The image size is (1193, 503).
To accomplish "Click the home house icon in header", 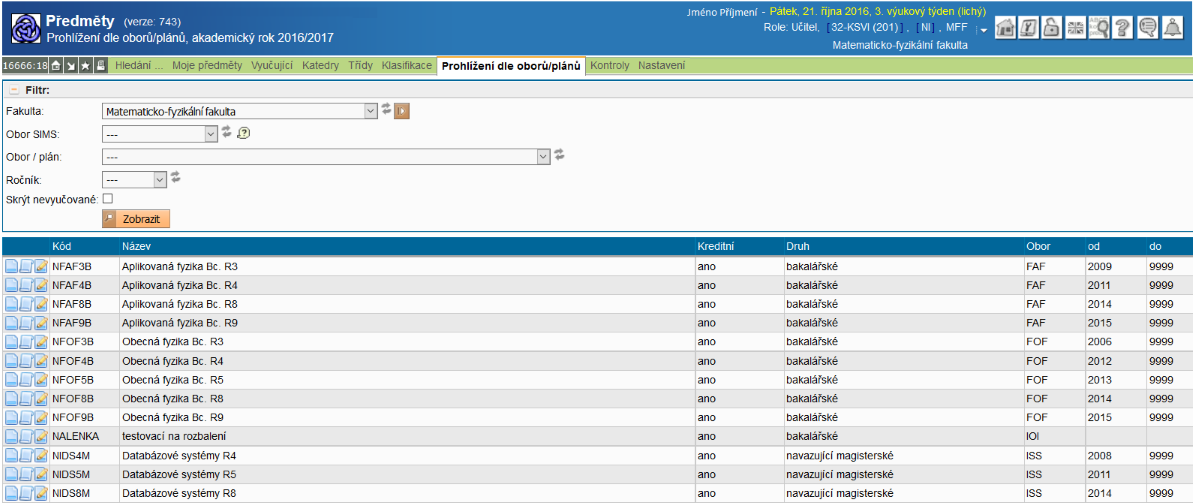I will tap(1005, 28).
